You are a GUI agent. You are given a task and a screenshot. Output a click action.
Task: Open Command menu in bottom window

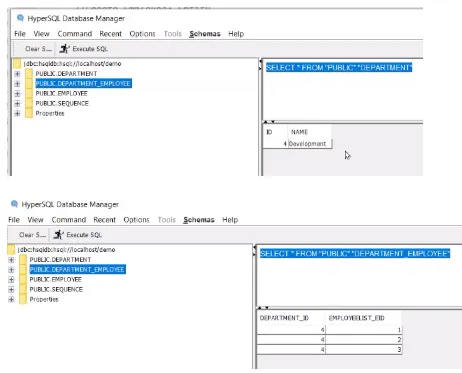tap(69, 220)
